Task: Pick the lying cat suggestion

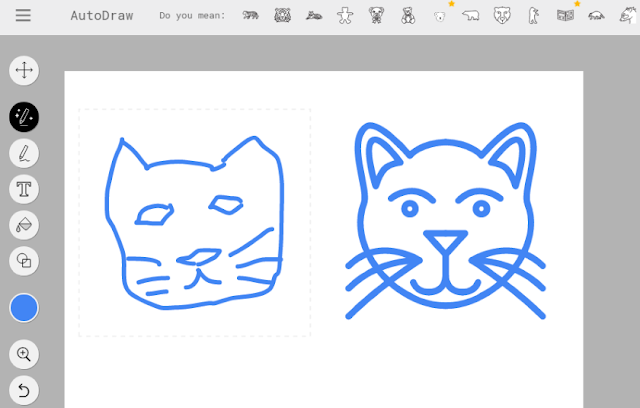Action: coord(314,16)
